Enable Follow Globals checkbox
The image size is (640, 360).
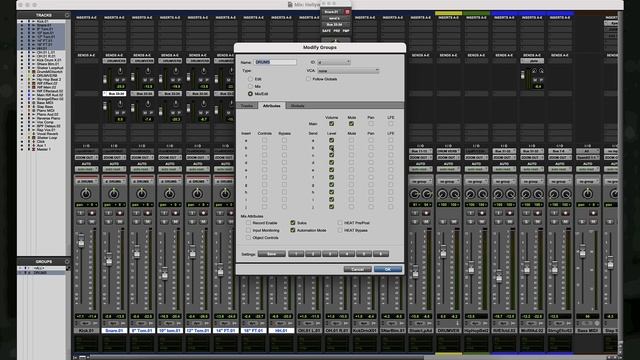tap(309, 79)
